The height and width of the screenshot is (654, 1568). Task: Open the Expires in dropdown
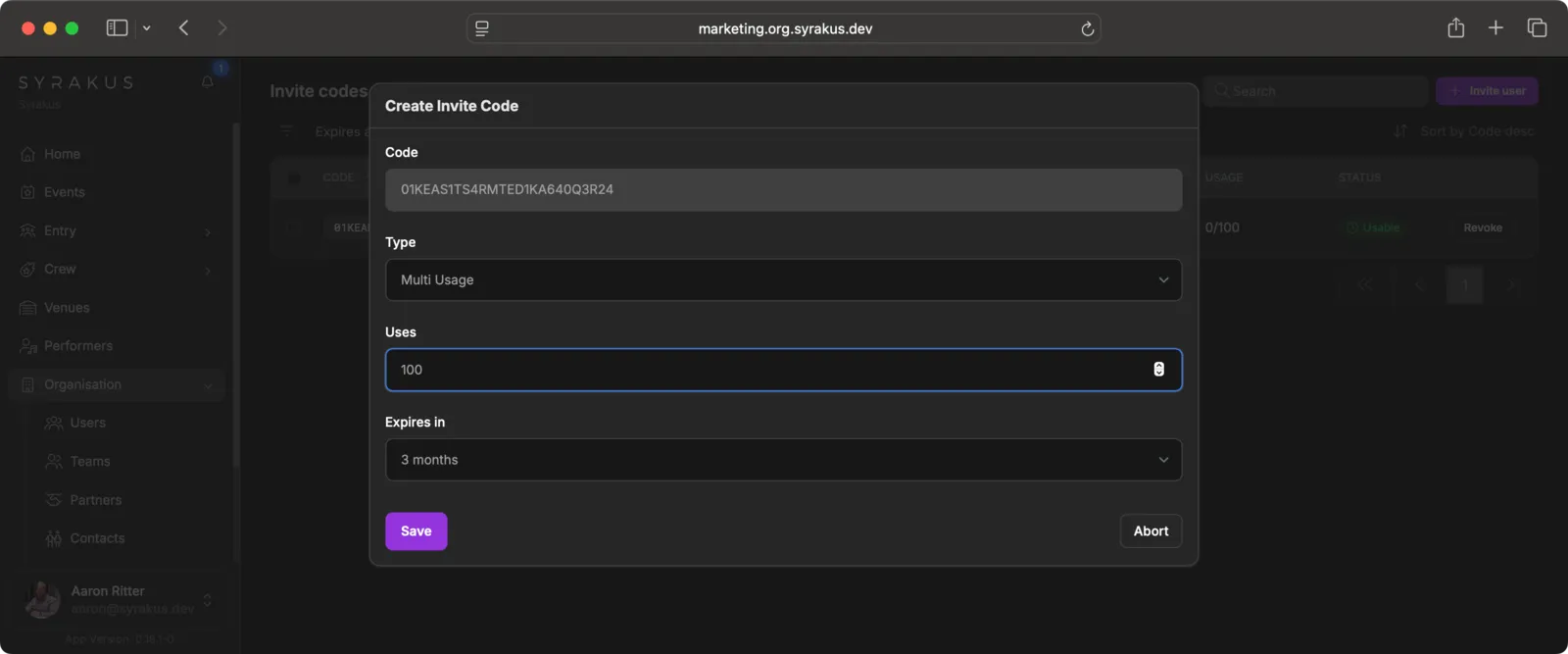783,460
